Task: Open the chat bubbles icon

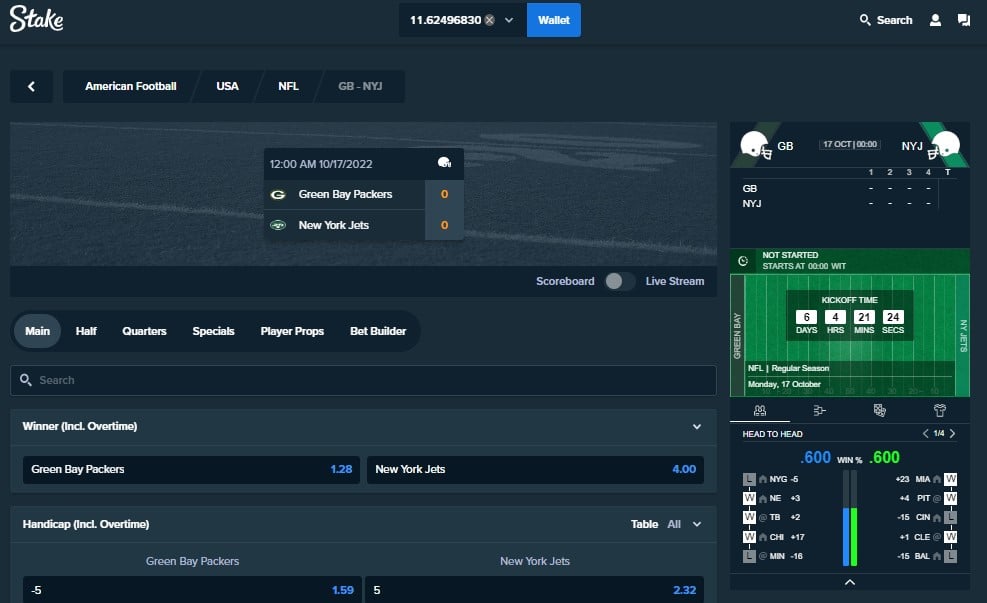Action: 964,20
